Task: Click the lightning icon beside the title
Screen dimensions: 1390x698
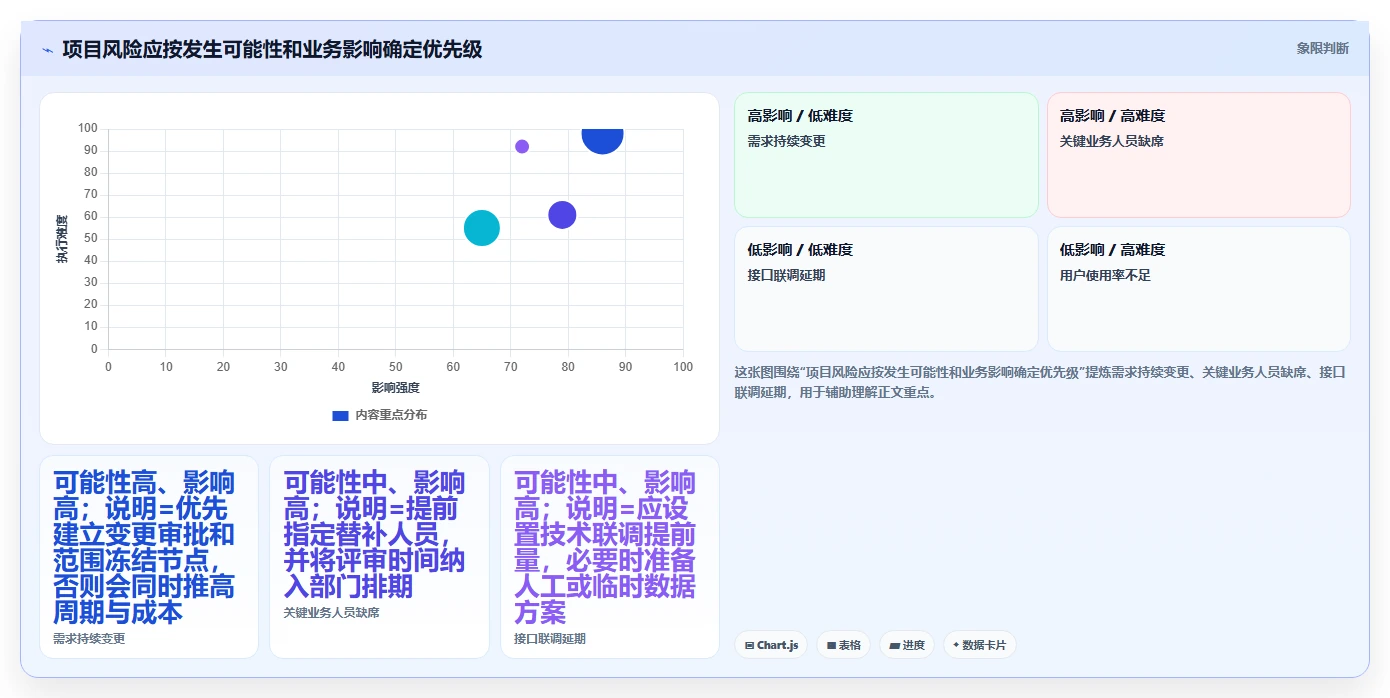Action: pos(47,50)
